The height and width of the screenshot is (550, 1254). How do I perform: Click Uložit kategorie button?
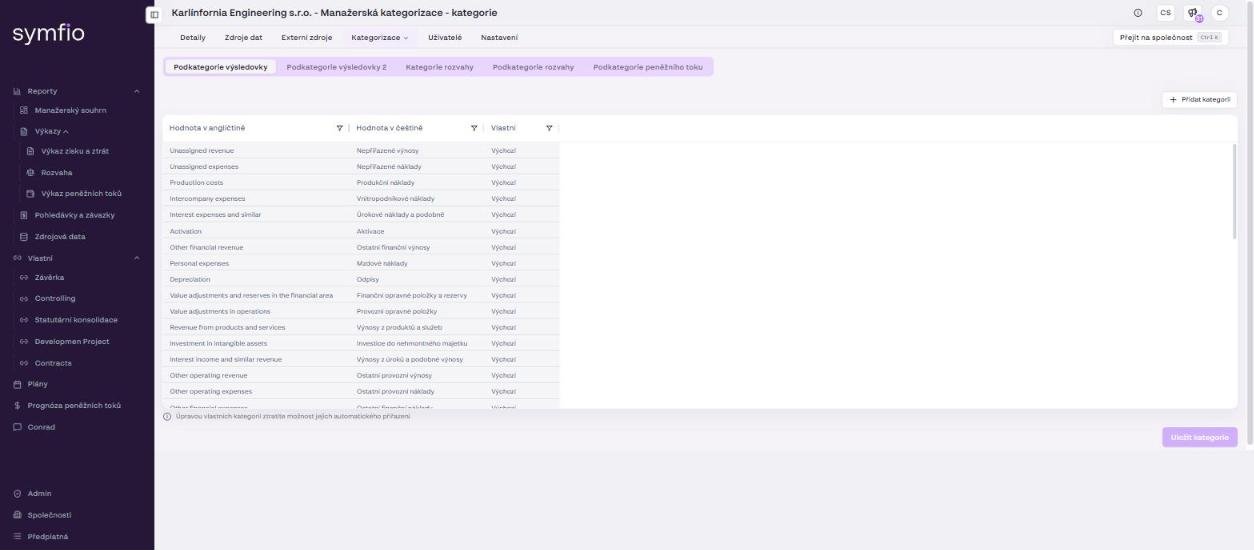[x=1199, y=437]
